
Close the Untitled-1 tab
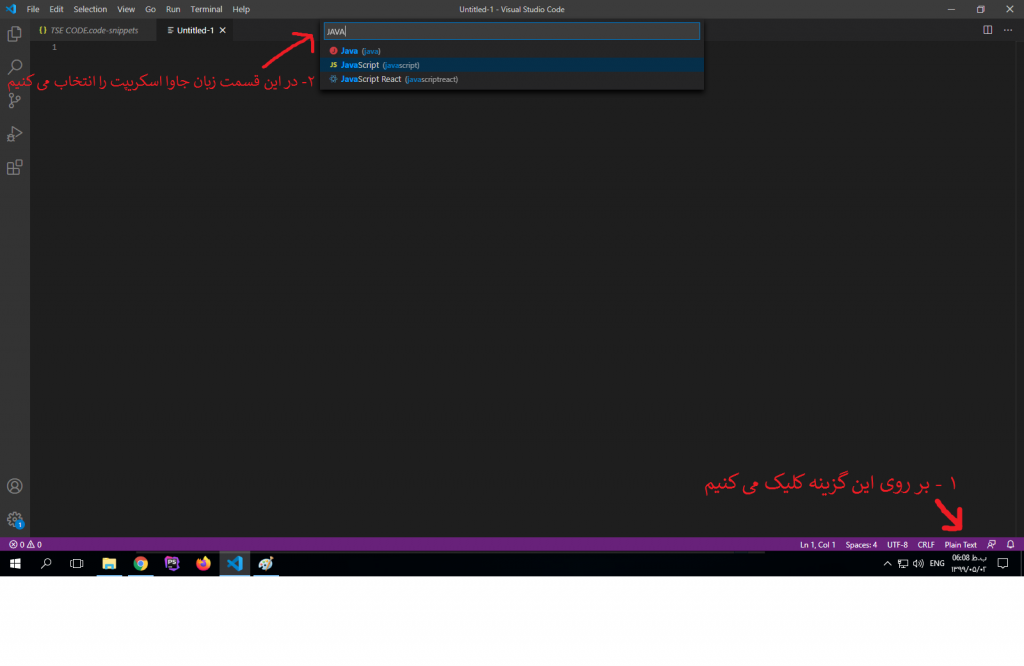[223, 30]
